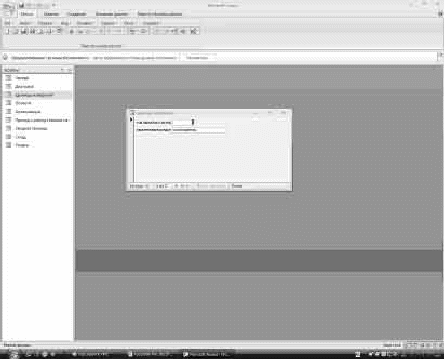Click the last icon on the classic toolbar row

point(194,31)
